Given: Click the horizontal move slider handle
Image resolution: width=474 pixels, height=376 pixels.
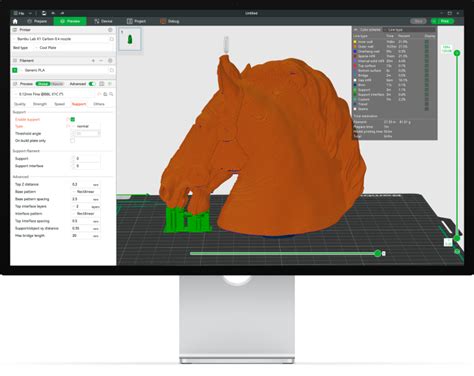Looking at the screenshot, I should [x=378, y=254].
